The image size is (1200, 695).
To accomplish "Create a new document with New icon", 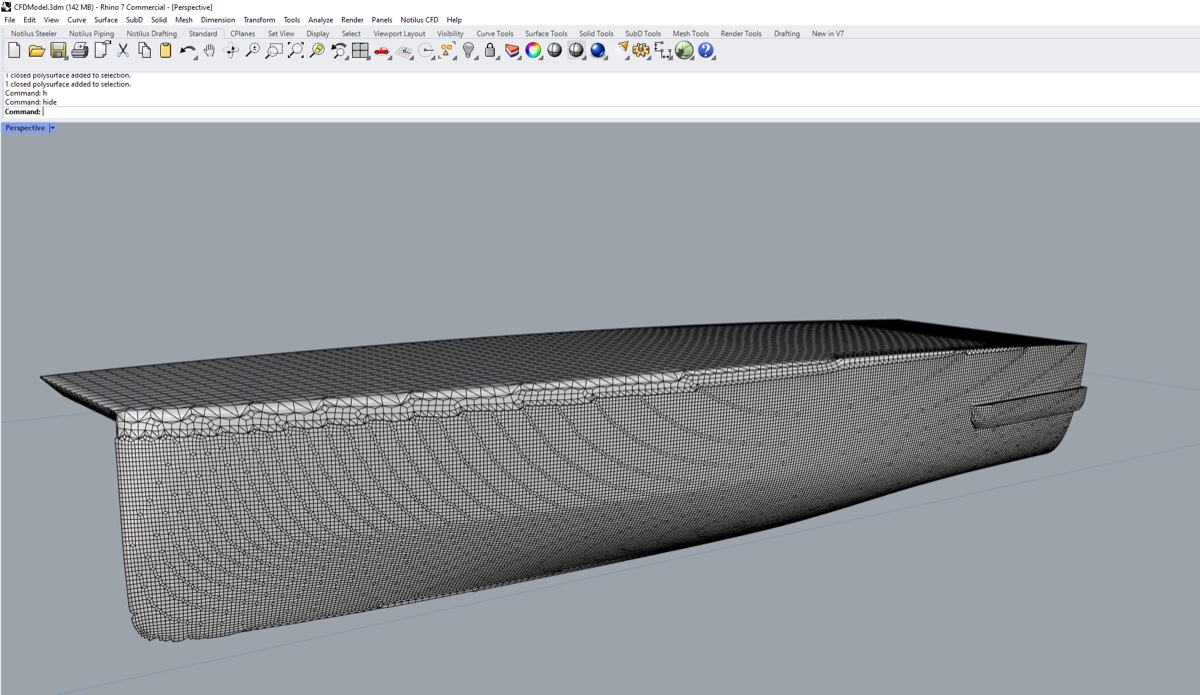I will click(14, 50).
